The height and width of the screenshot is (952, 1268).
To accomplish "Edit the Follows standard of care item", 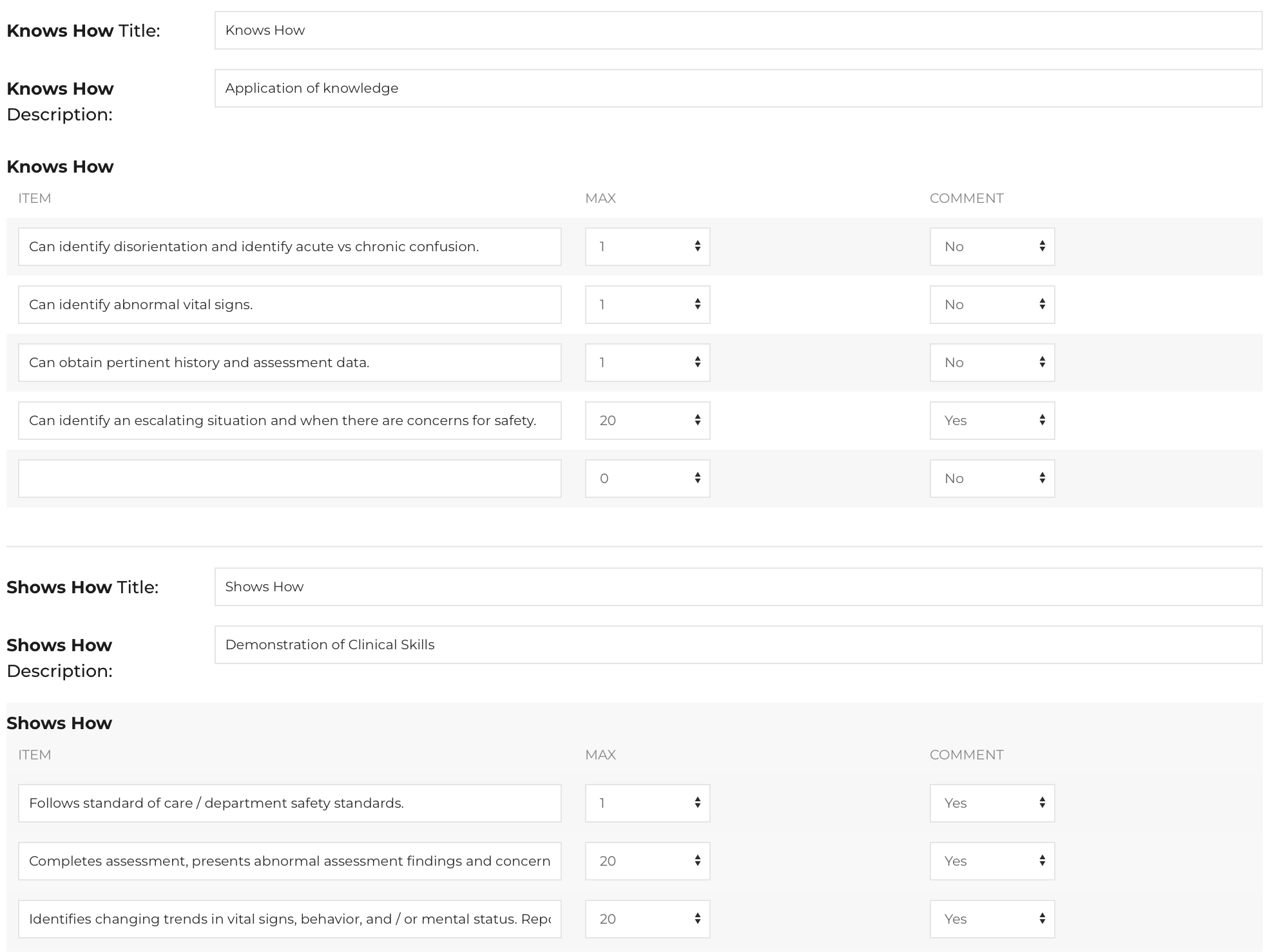I will [290, 803].
